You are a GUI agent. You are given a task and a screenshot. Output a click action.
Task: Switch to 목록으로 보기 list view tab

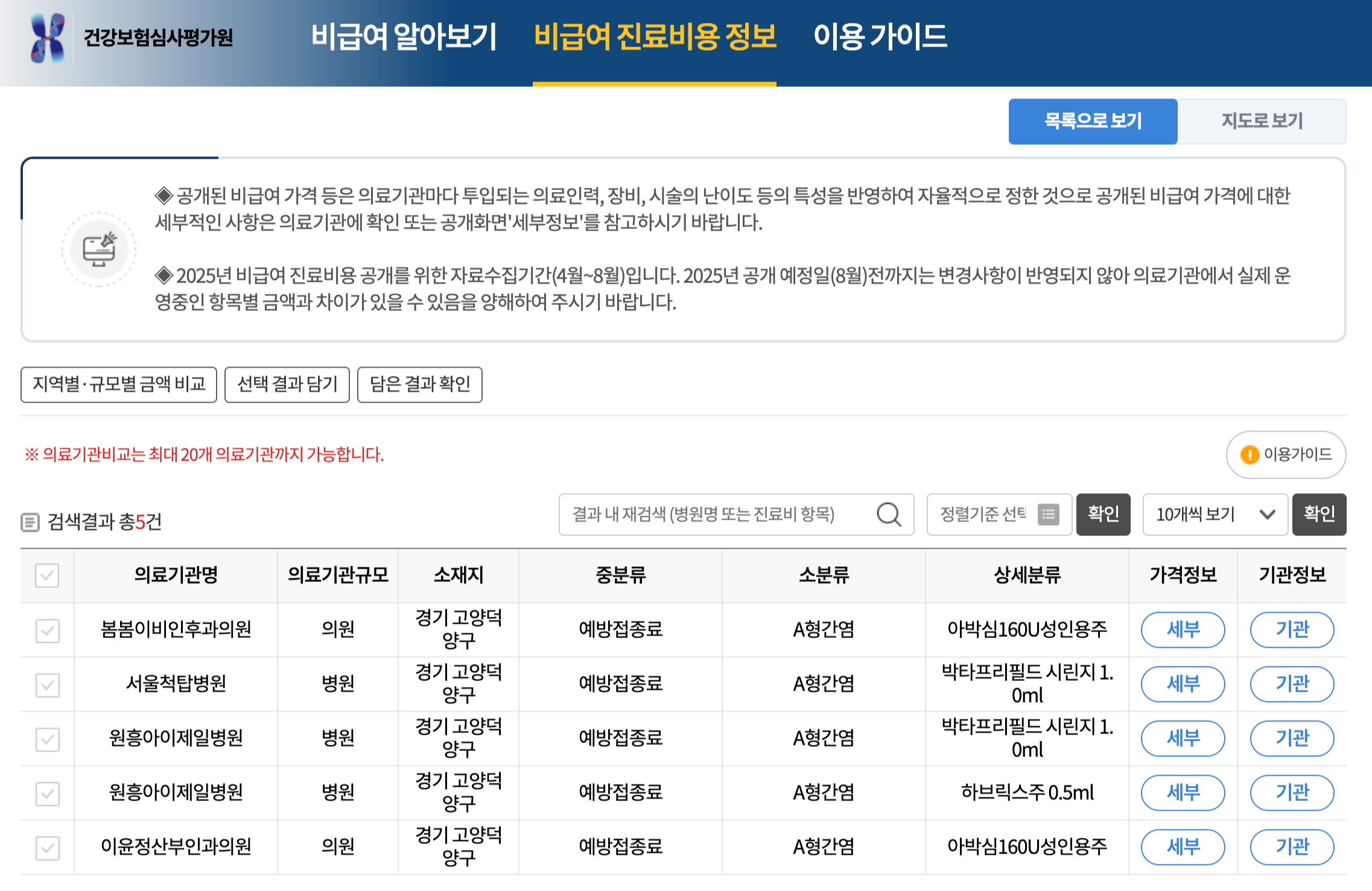pyautogui.click(x=1093, y=121)
